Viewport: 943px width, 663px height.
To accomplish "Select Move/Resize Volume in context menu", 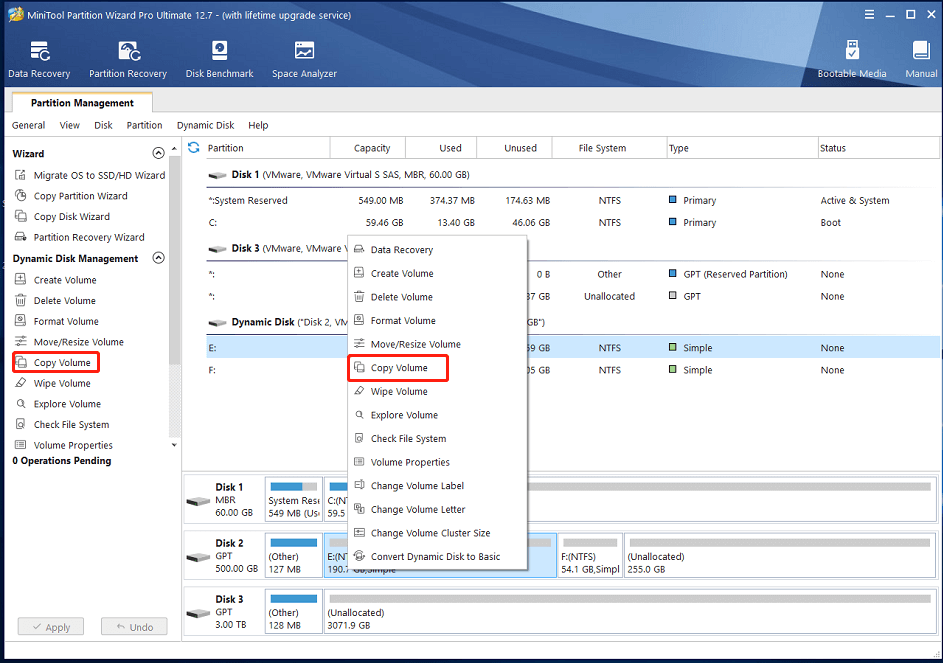I will [x=437, y=344].
